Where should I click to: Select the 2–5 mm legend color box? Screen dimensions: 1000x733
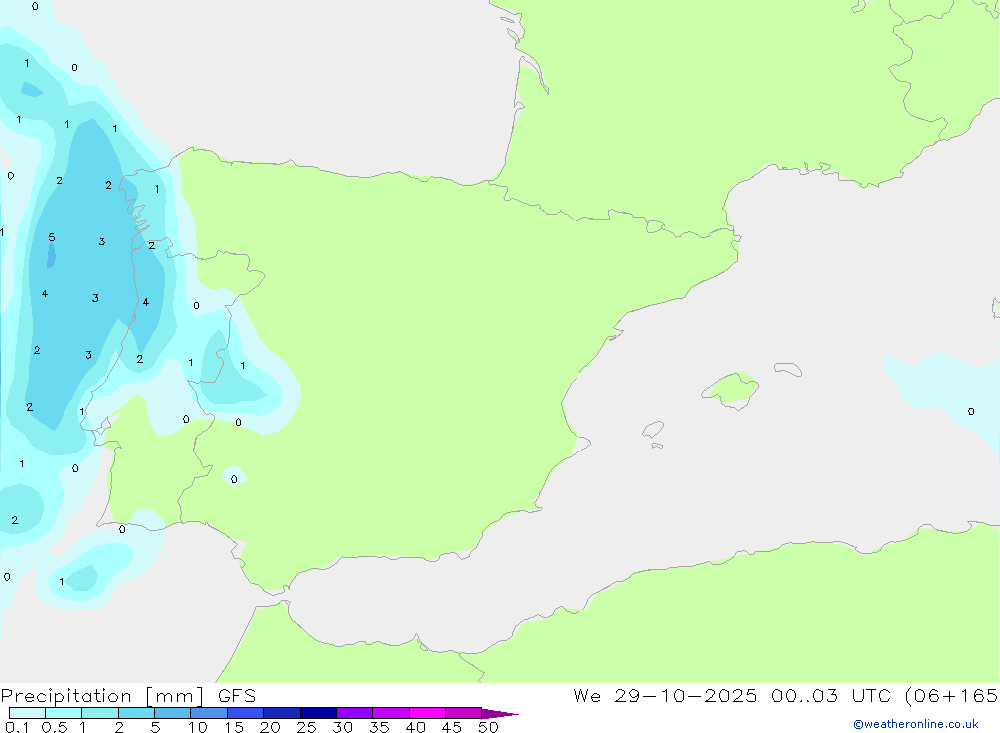click(136, 713)
